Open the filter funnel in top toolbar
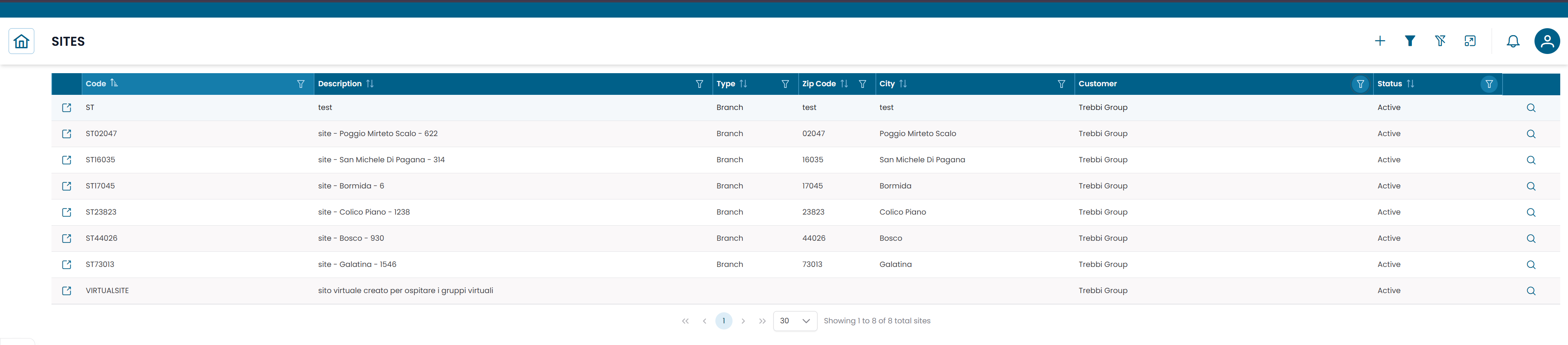 tap(1410, 41)
